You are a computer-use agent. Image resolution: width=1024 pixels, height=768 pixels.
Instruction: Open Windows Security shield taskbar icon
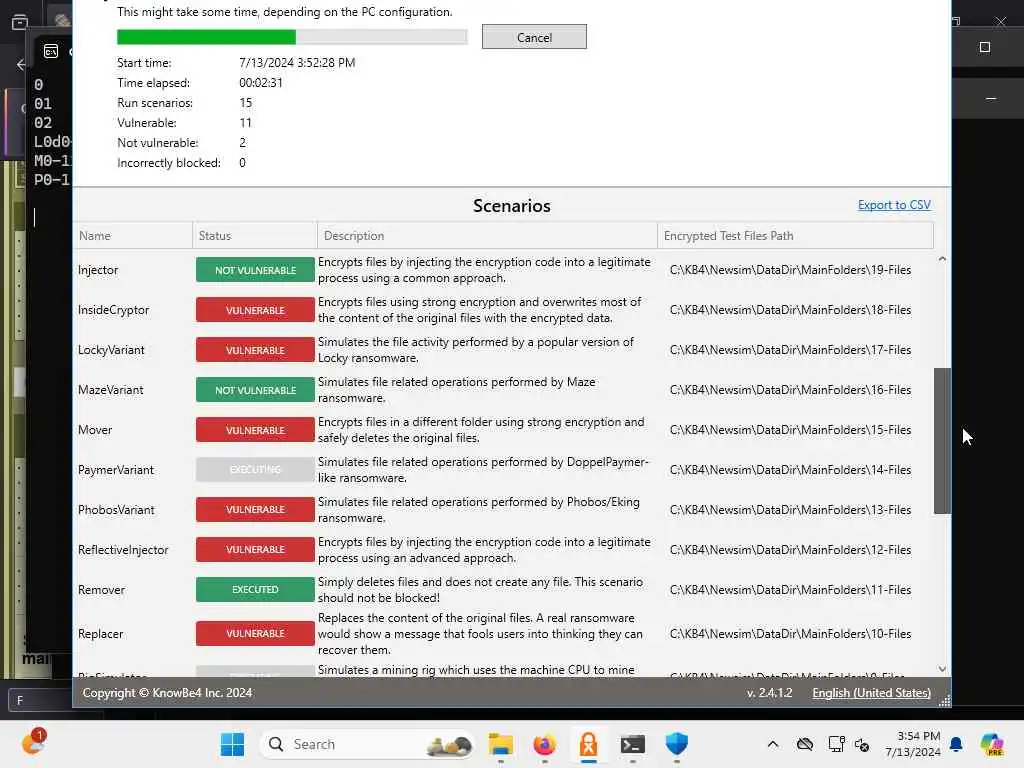pos(677,744)
